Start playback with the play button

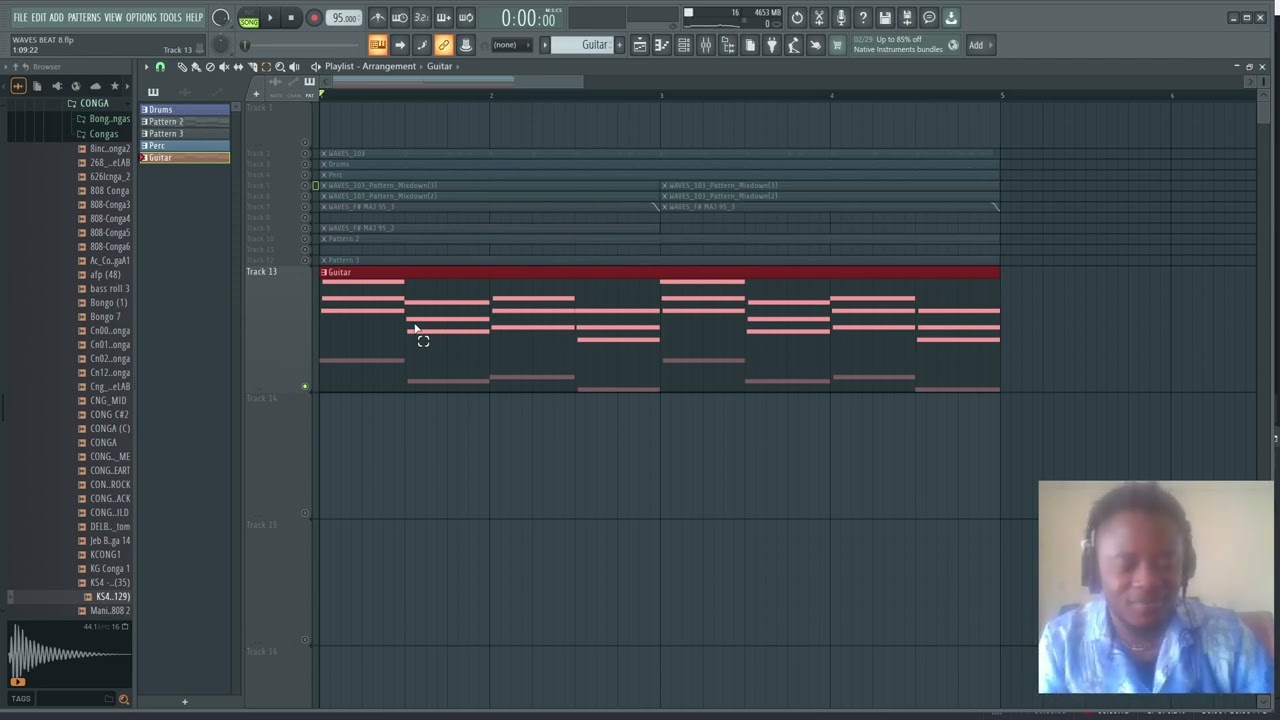[270, 18]
